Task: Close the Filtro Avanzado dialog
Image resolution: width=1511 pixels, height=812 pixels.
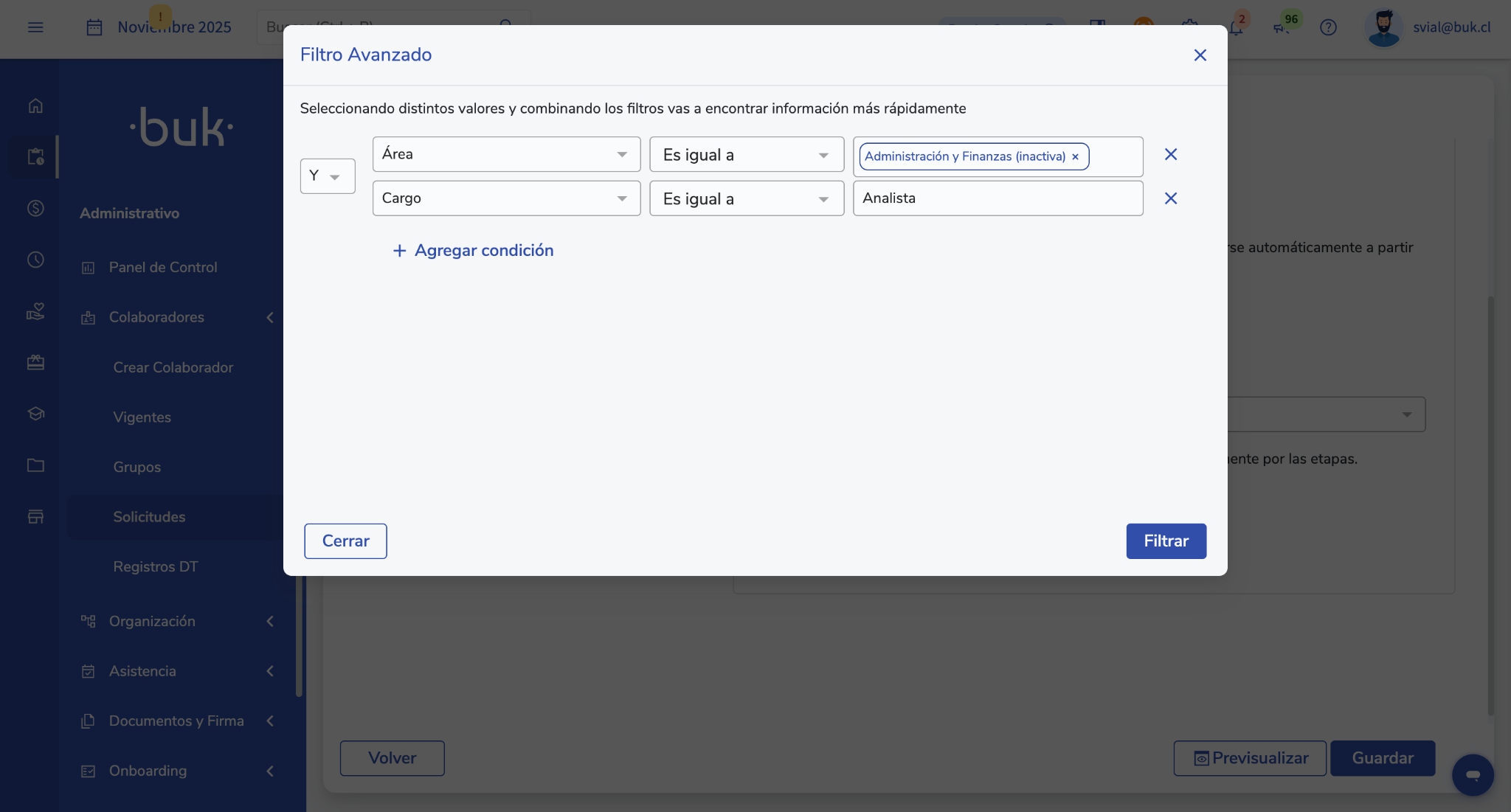Action: click(1200, 55)
